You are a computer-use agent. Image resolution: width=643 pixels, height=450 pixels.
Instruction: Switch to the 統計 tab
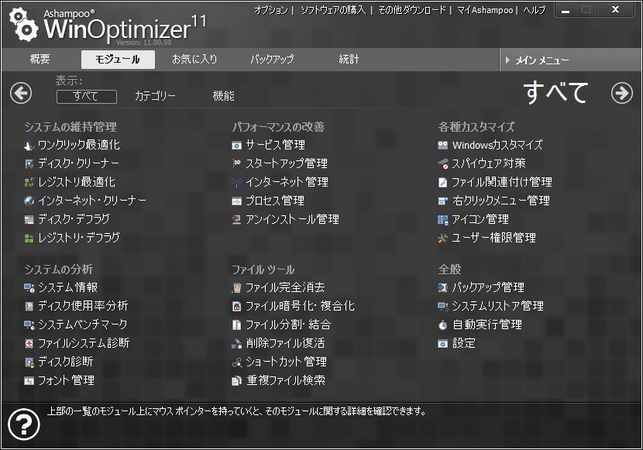pyautogui.click(x=349, y=59)
